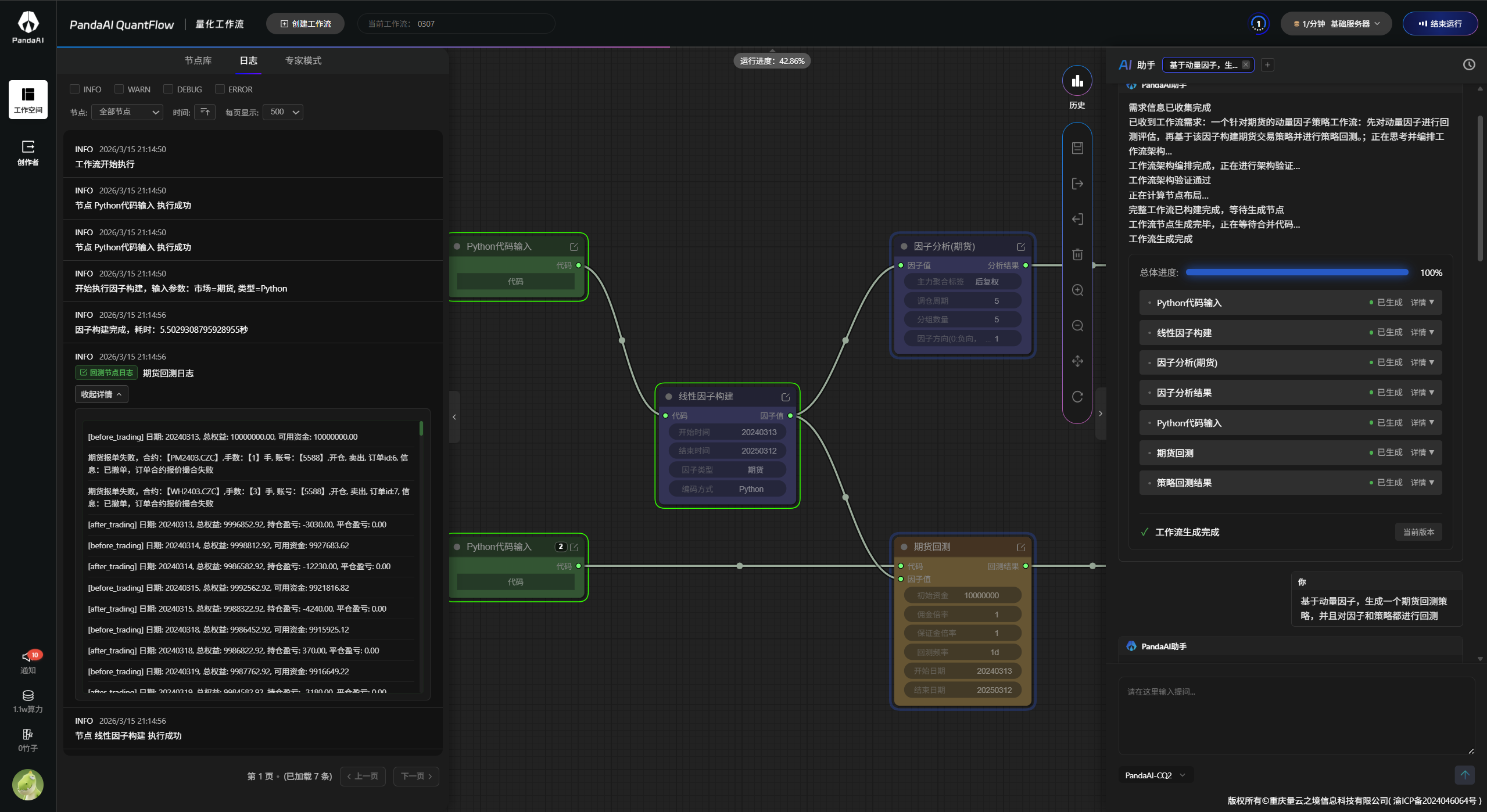Enable the WARN log filter checkbox
Screen dimensions: 1487x812
pos(119,89)
